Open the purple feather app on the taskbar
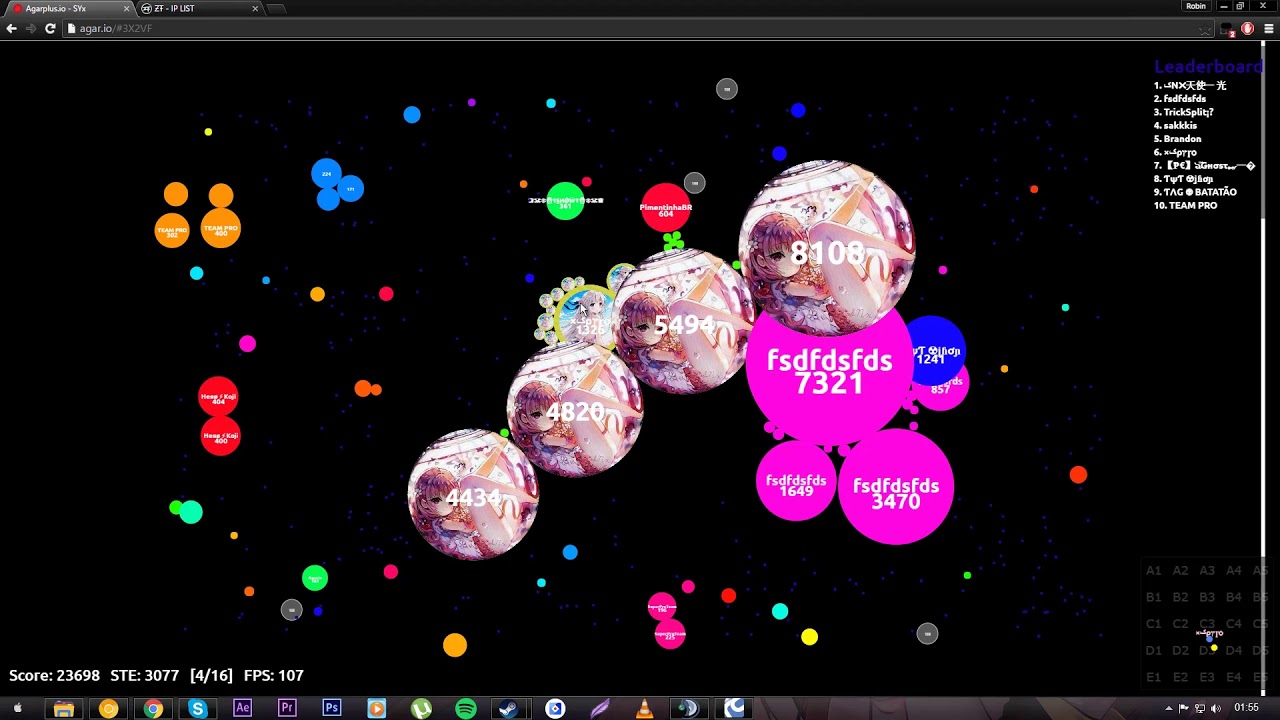1280x720 pixels. pos(600,708)
